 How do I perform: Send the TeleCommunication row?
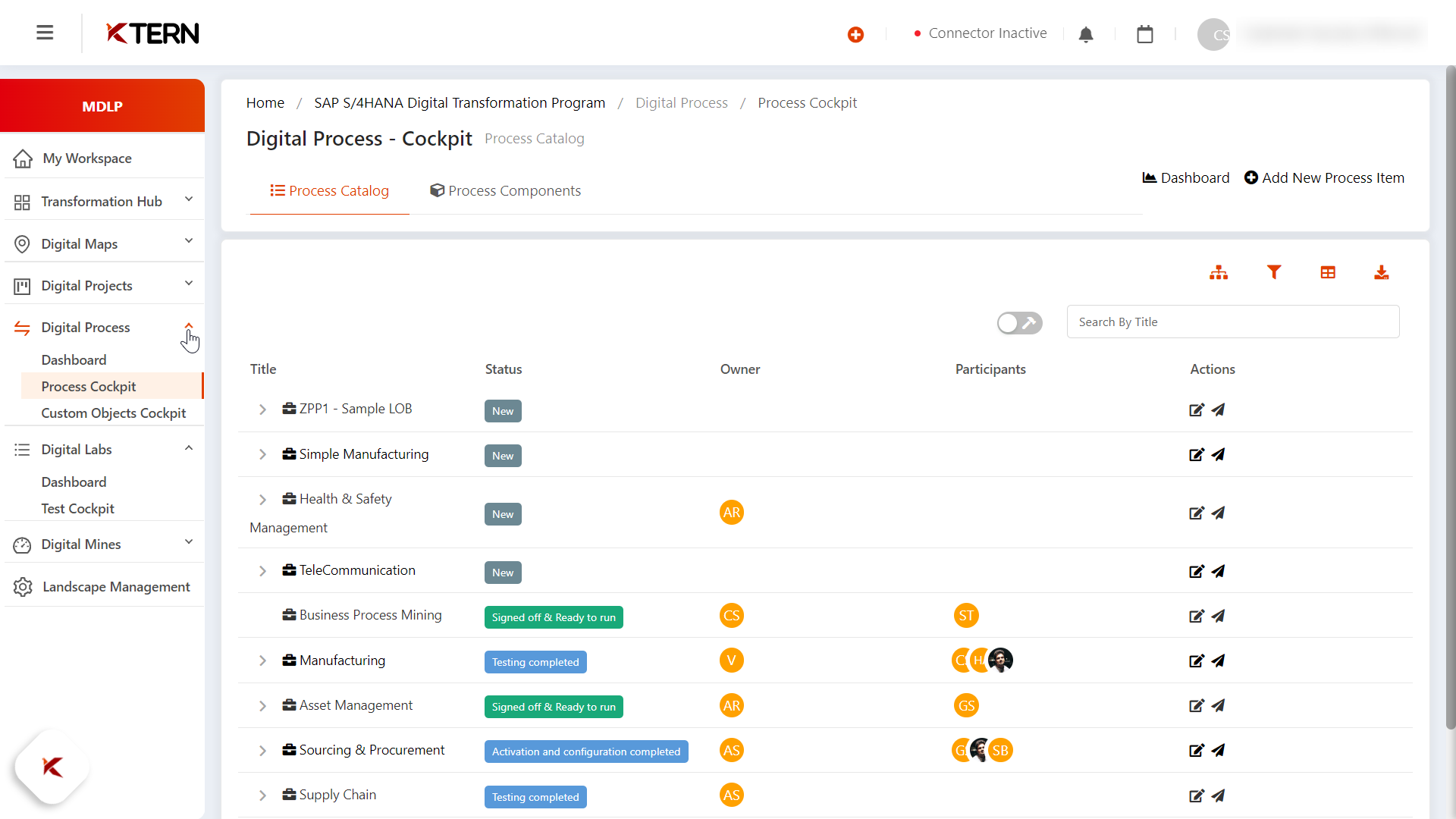click(1218, 571)
